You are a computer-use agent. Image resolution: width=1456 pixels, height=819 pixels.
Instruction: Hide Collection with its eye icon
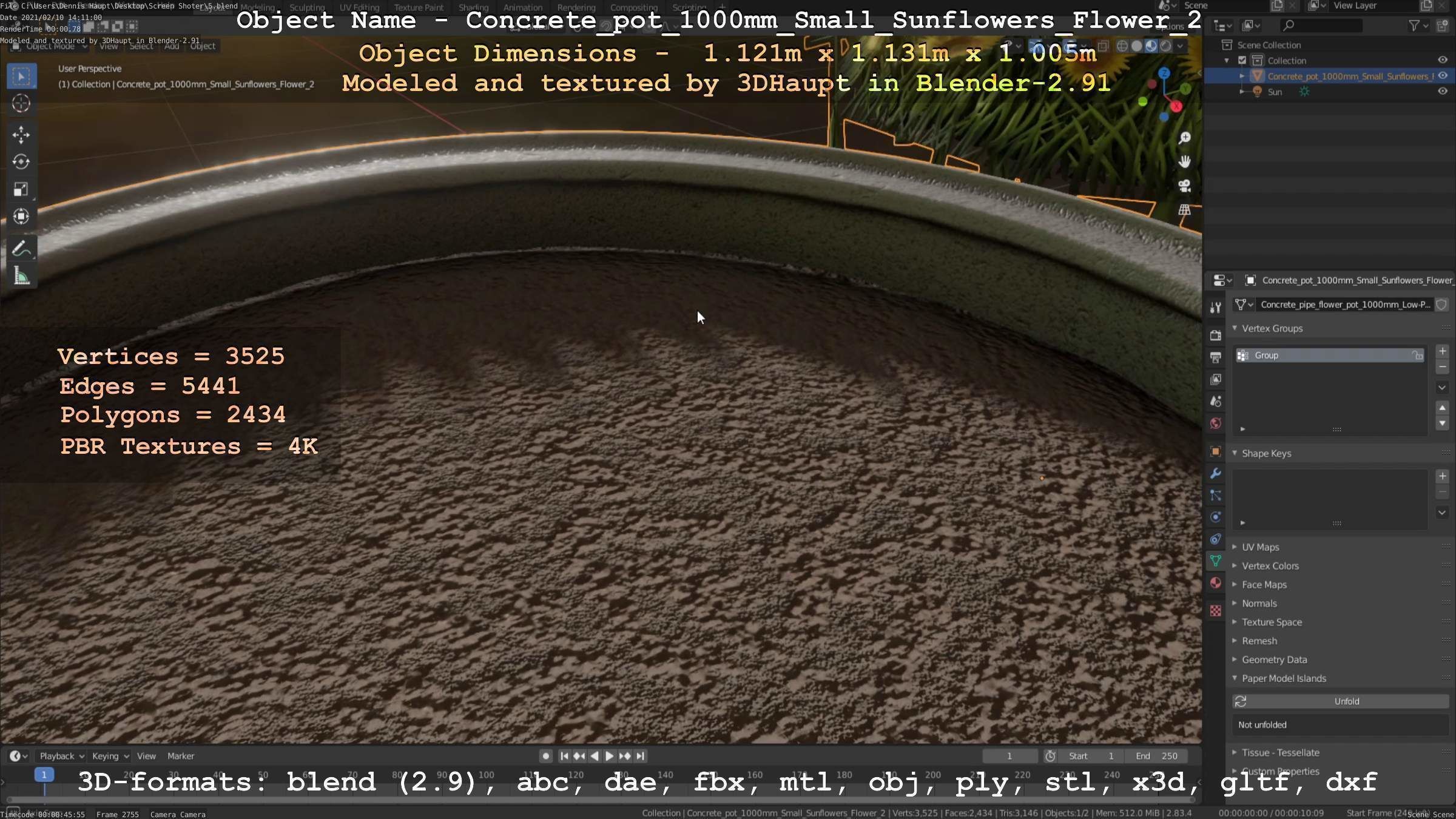1443,60
